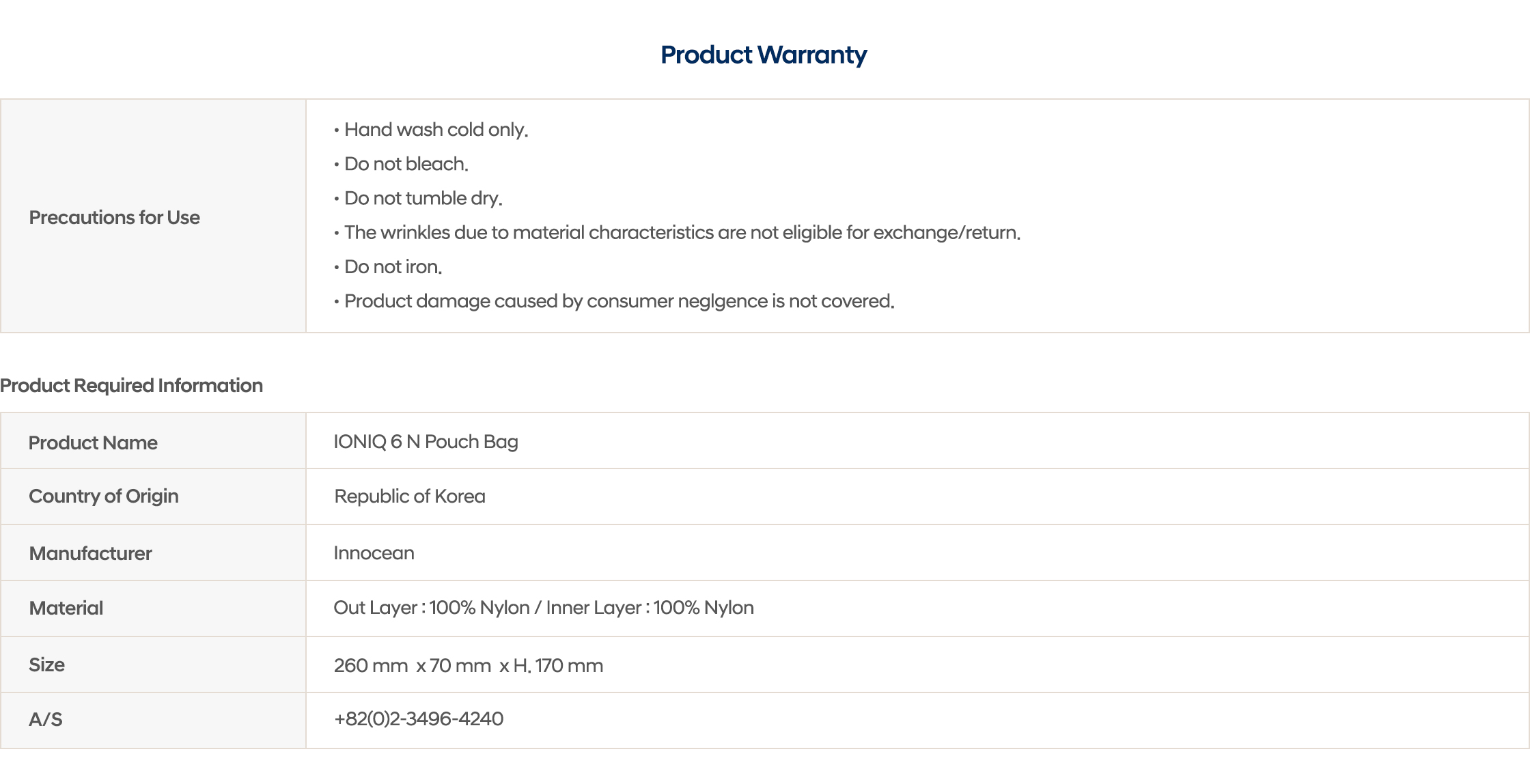Image resolution: width=1530 pixels, height=784 pixels.
Task: Click the Country of Origin label
Action: (x=103, y=496)
